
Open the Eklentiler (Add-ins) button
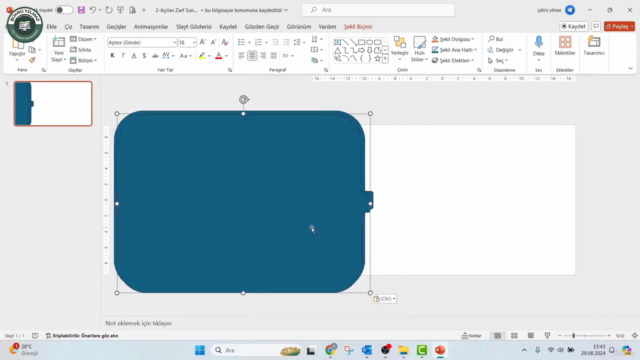565,45
